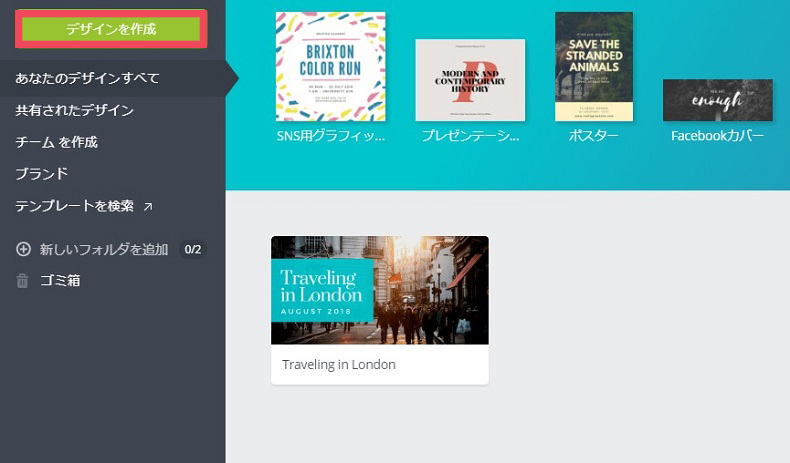This screenshot has height=463, width=790.
Task: Open ゴミ箱 via its text label
Action: (60, 281)
